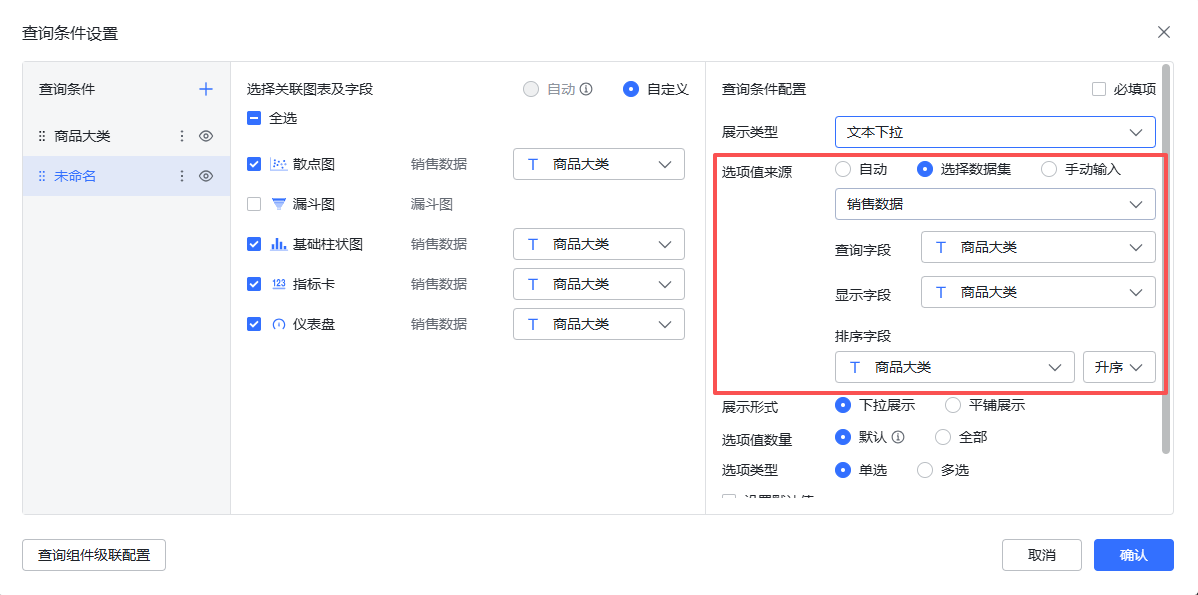Open 散点图 field dropdown
Image resolution: width=1198 pixels, height=595 pixels.
(599, 163)
